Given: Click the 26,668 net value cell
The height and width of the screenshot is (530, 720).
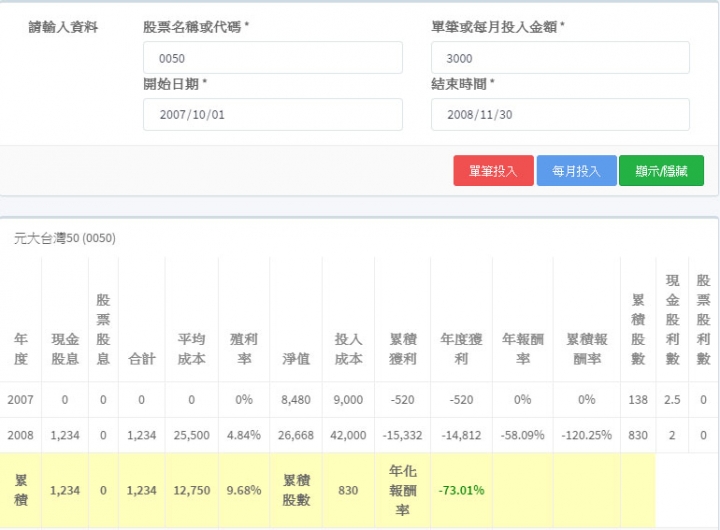Looking at the screenshot, I should [x=296, y=435].
